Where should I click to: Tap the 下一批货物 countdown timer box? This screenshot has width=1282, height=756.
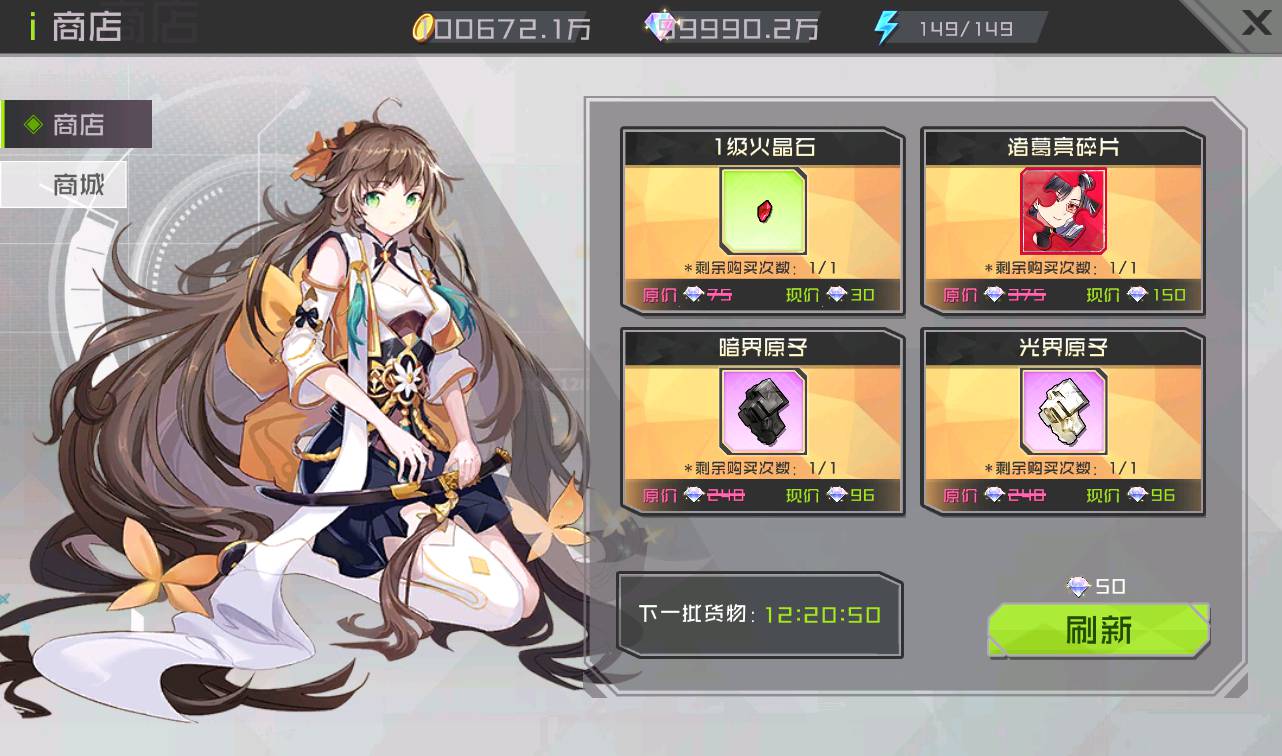point(760,615)
